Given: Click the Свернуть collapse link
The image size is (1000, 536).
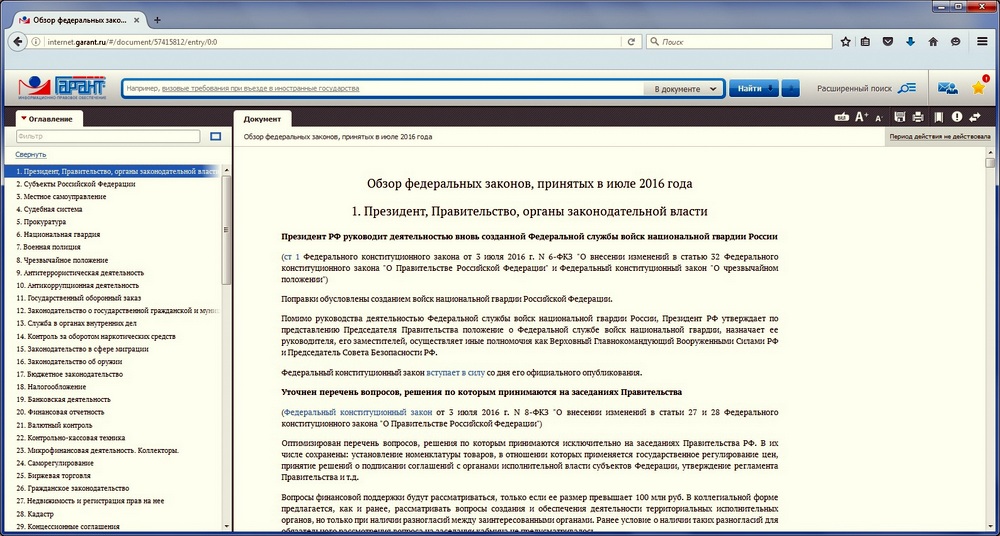Looking at the screenshot, I should click(x=31, y=154).
